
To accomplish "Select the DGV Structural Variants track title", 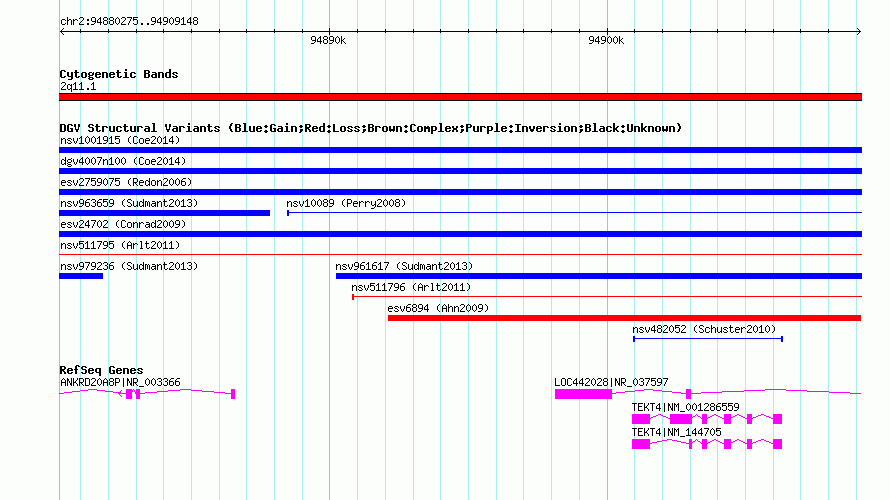I will tap(371, 128).
